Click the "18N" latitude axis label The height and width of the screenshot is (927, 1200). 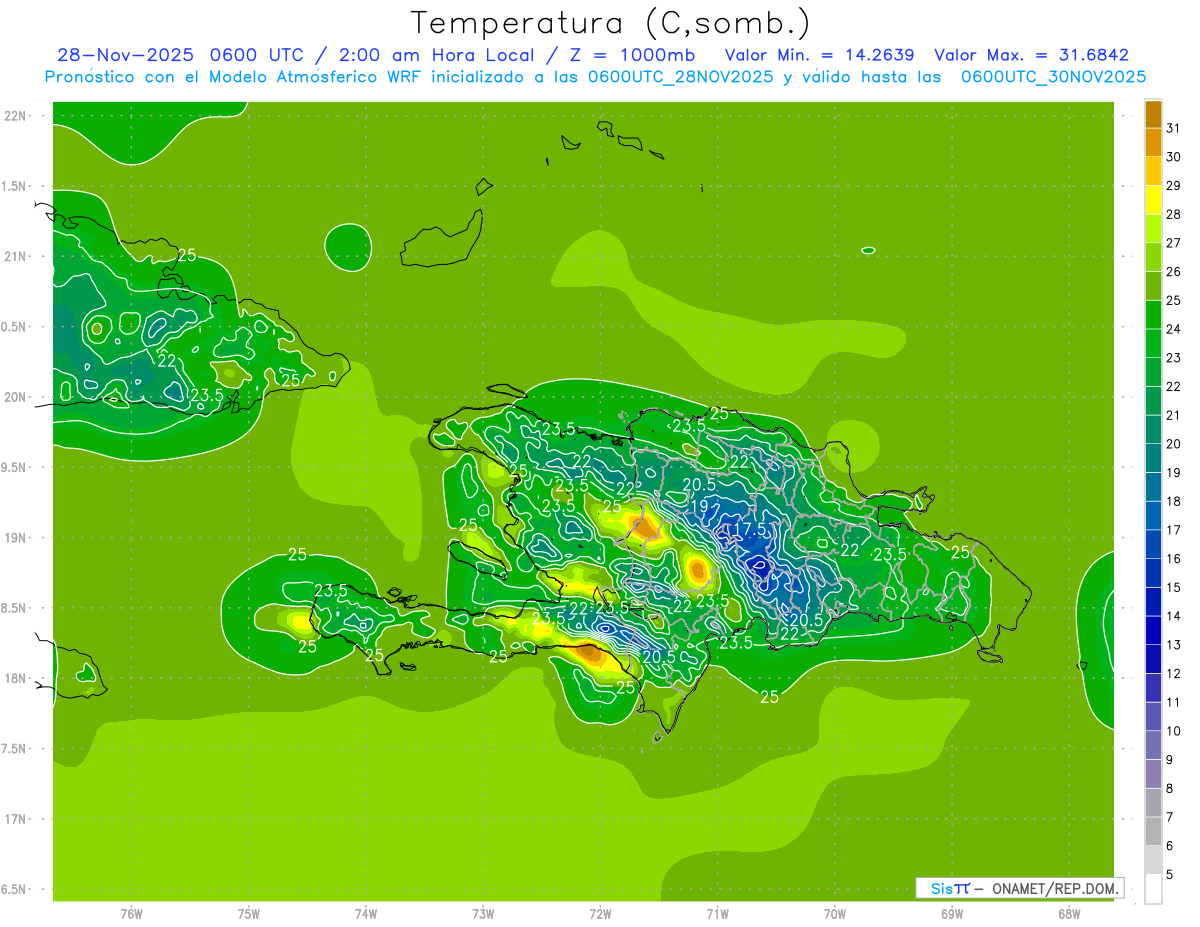[15, 679]
